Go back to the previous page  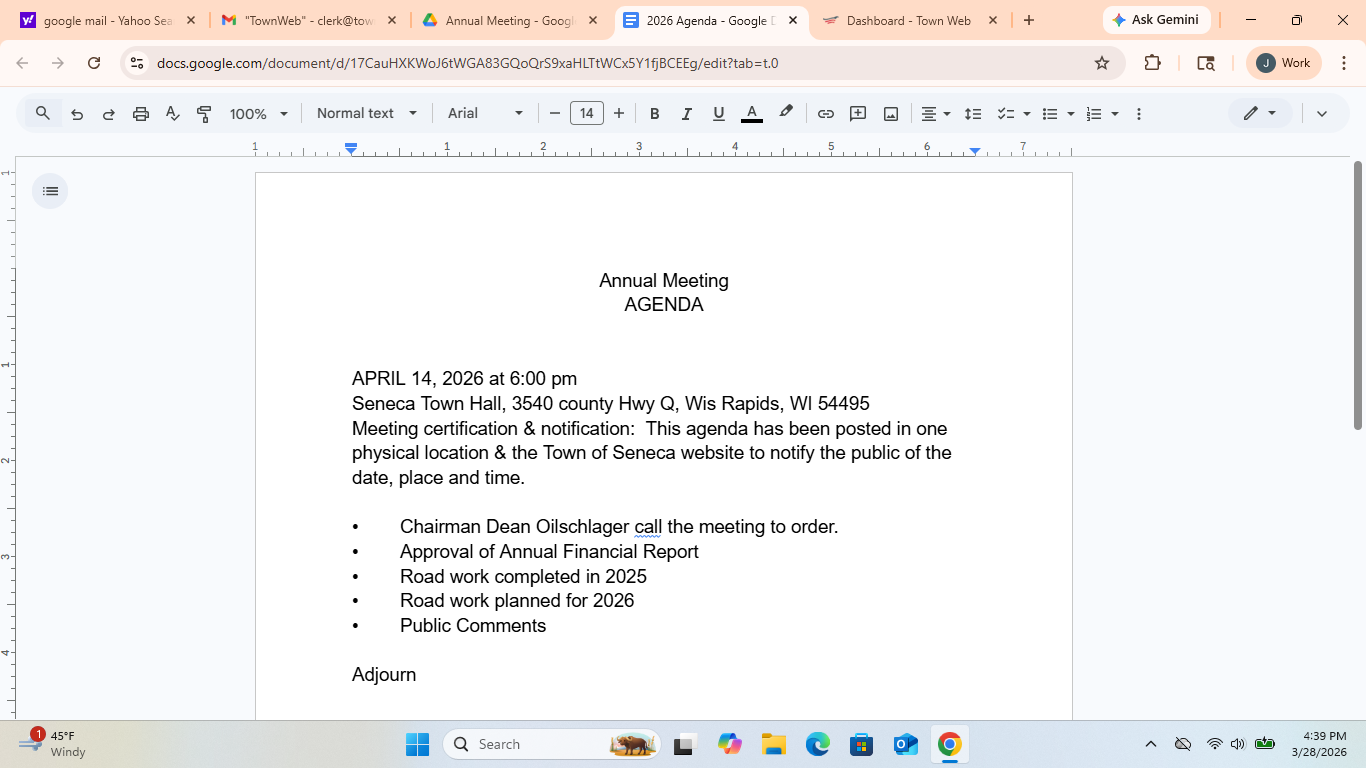(22, 63)
